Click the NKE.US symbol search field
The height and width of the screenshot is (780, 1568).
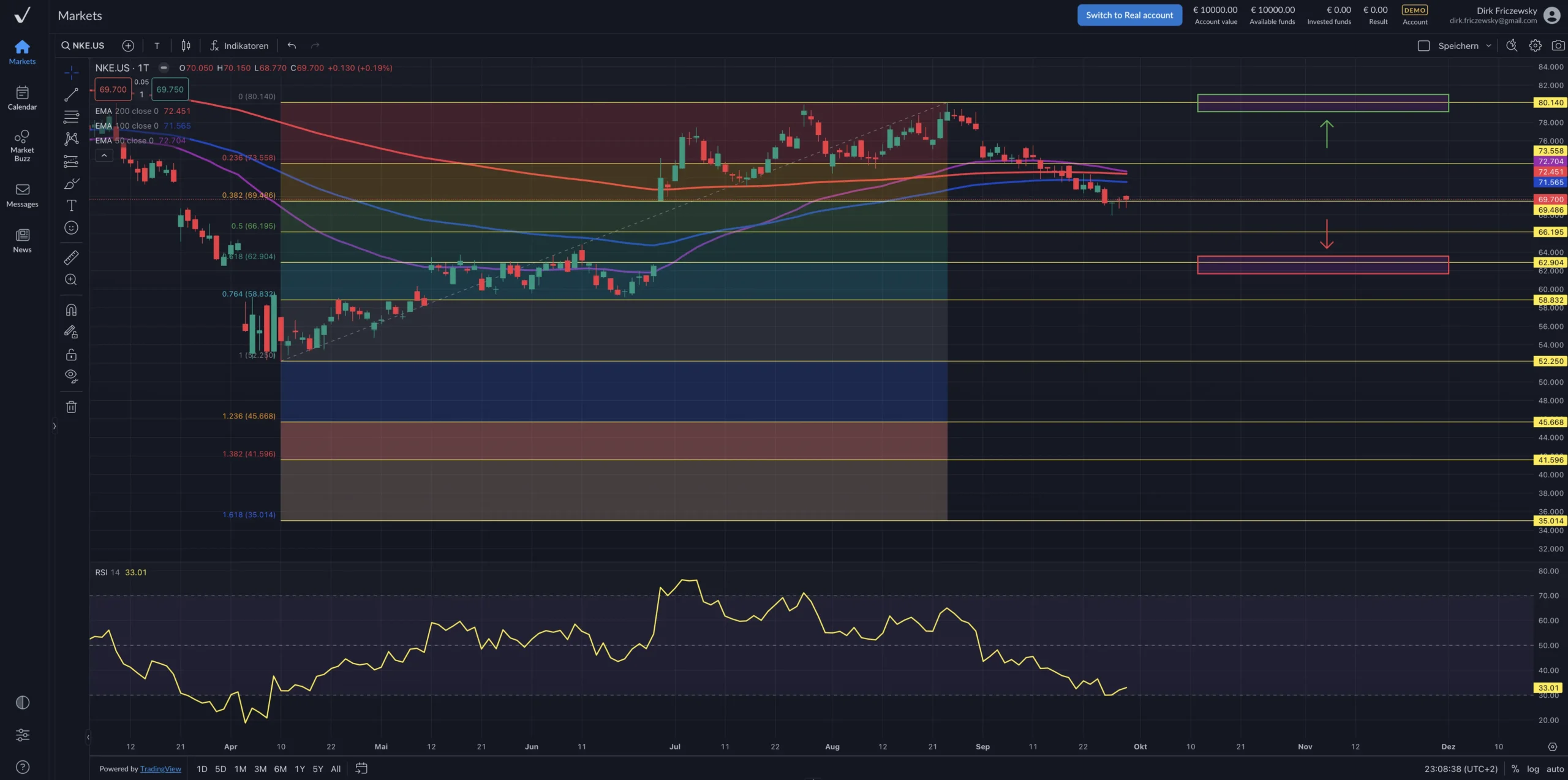[83, 46]
